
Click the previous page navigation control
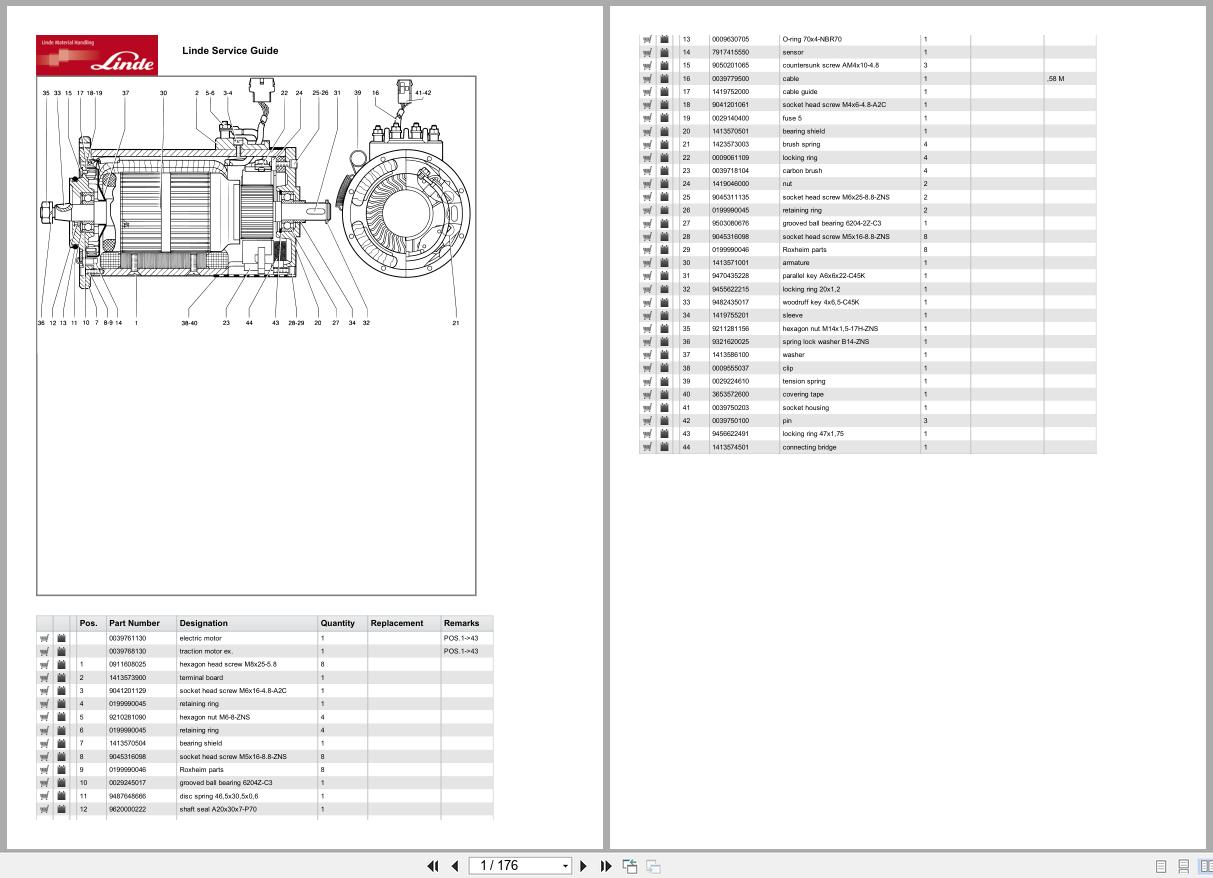coord(454,865)
